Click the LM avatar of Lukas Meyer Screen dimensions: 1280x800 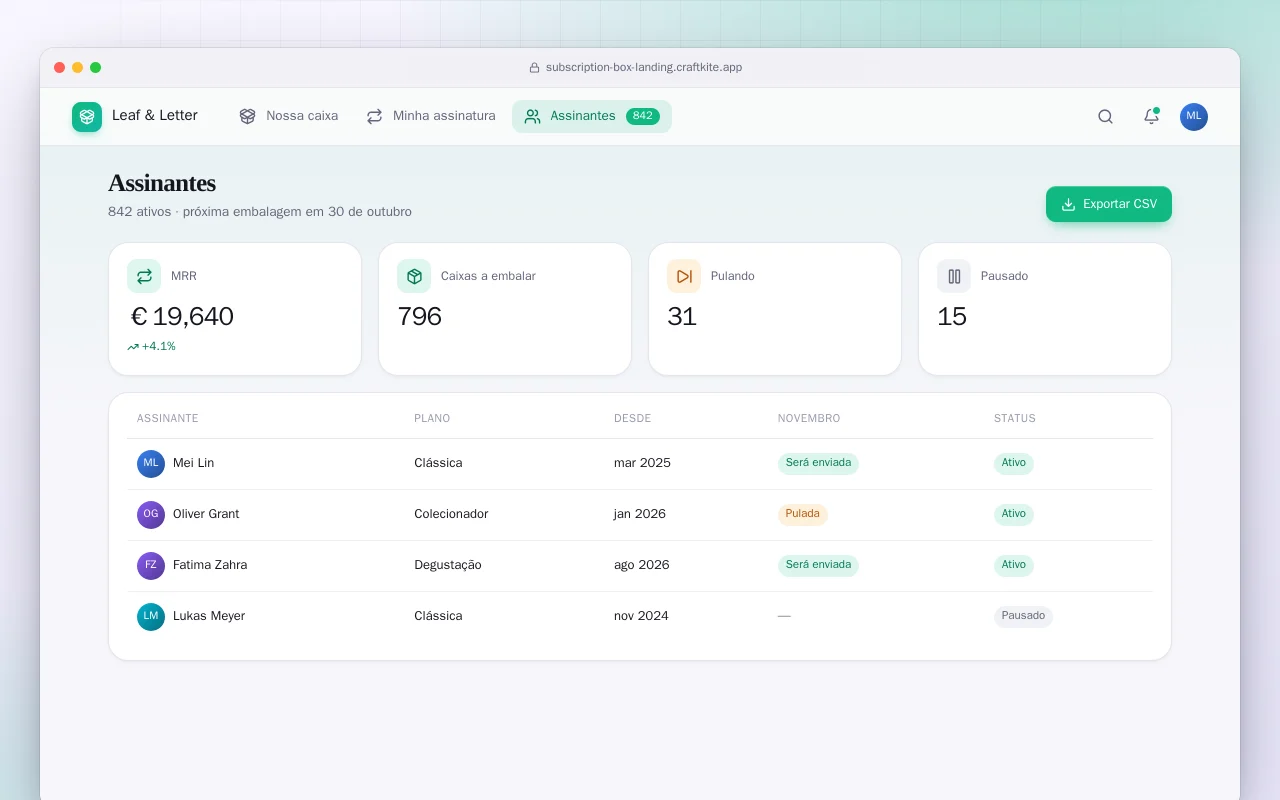151,616
